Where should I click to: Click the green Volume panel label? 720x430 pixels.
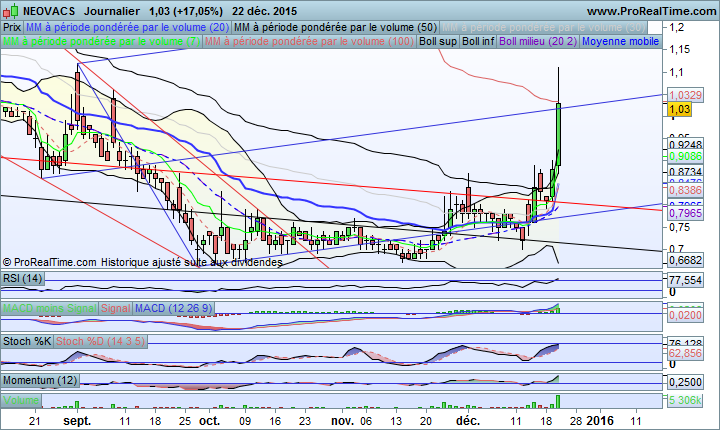click(22, 399)
